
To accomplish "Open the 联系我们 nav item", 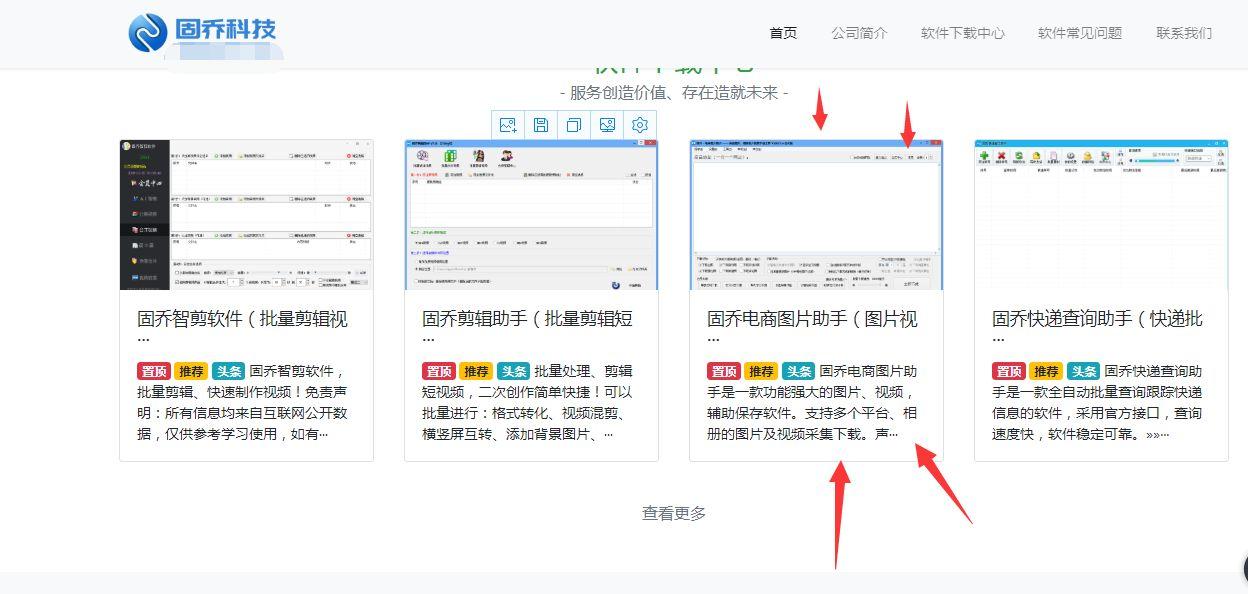I will point(1184,33).
